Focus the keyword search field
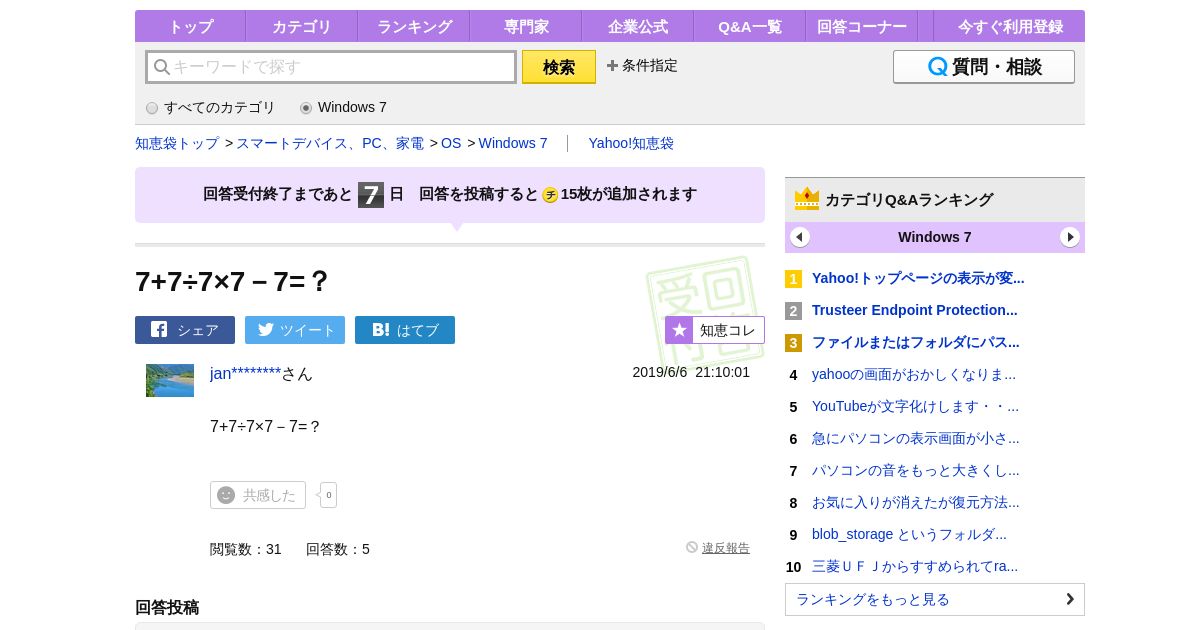The height and width of the screenshot is (630, 1200). pos(331,67)
